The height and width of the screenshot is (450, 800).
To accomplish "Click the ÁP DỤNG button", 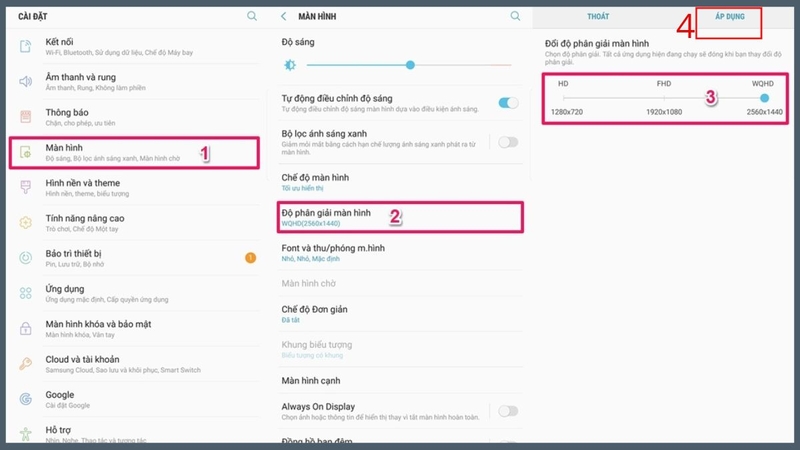I will [730, 16].
